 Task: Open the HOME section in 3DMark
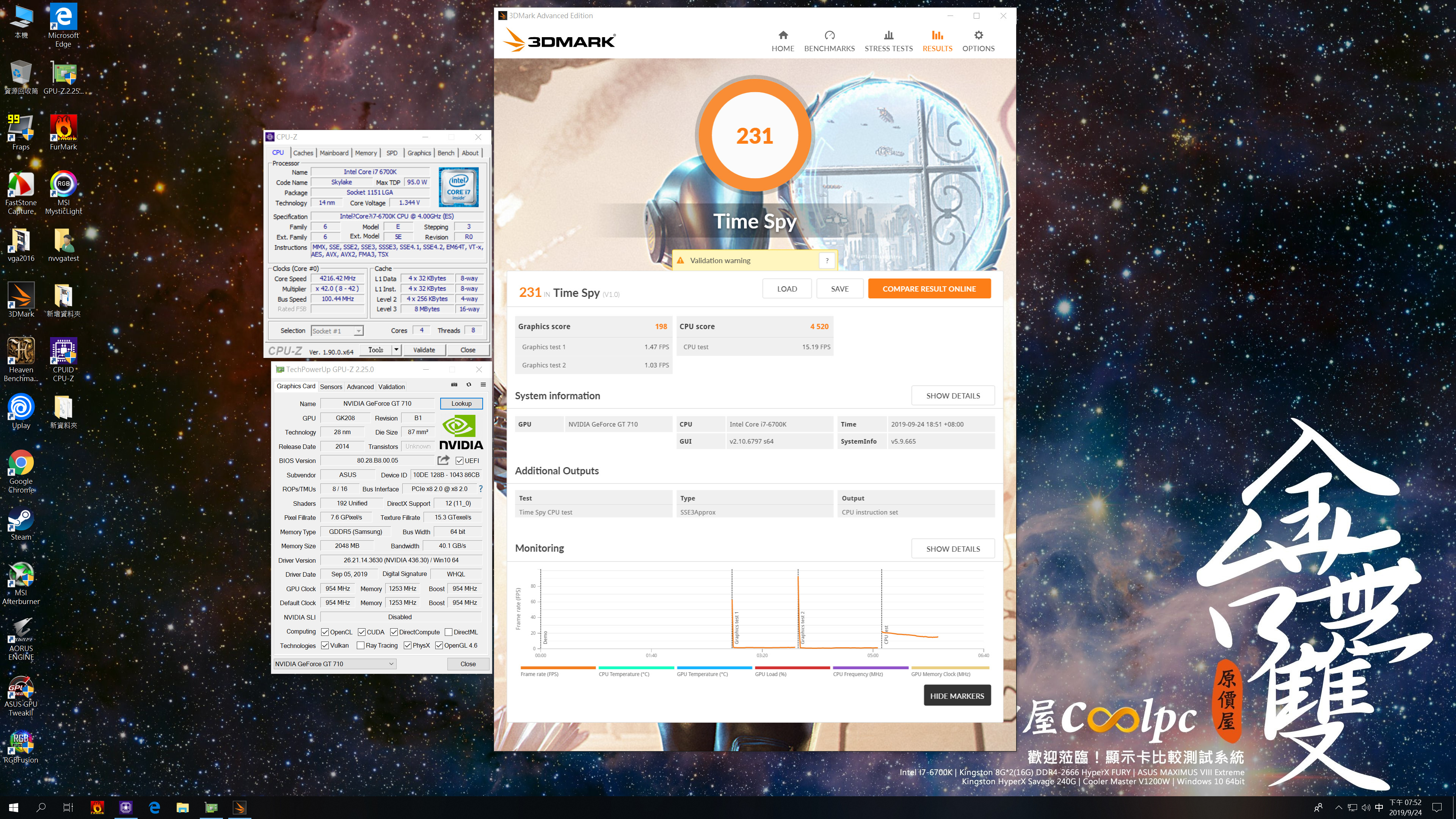(783, 41)
